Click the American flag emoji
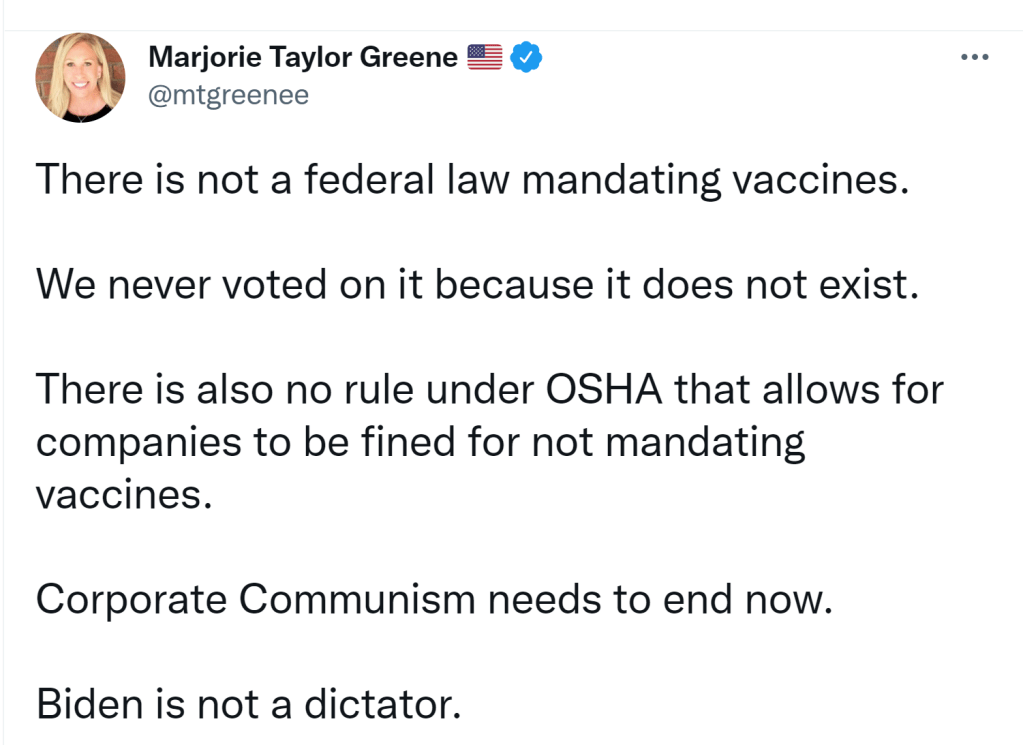Screen dimensions: 1023x745 485,57
